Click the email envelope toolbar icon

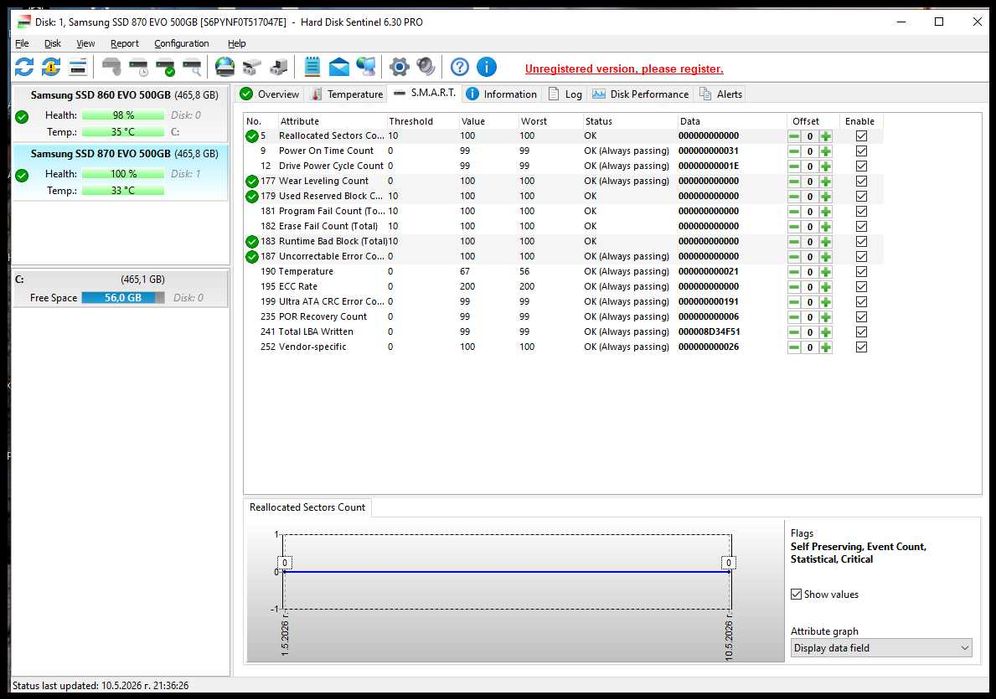[x=339, y=67]
